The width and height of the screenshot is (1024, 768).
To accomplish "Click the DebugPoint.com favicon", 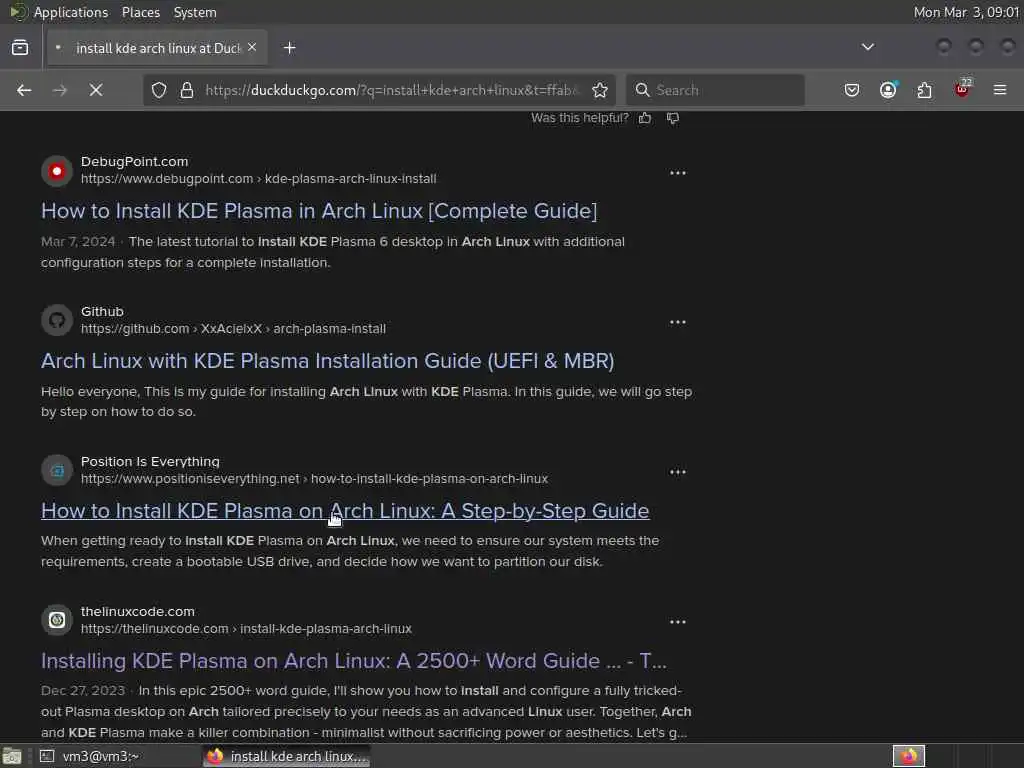I will coord(57,171).
